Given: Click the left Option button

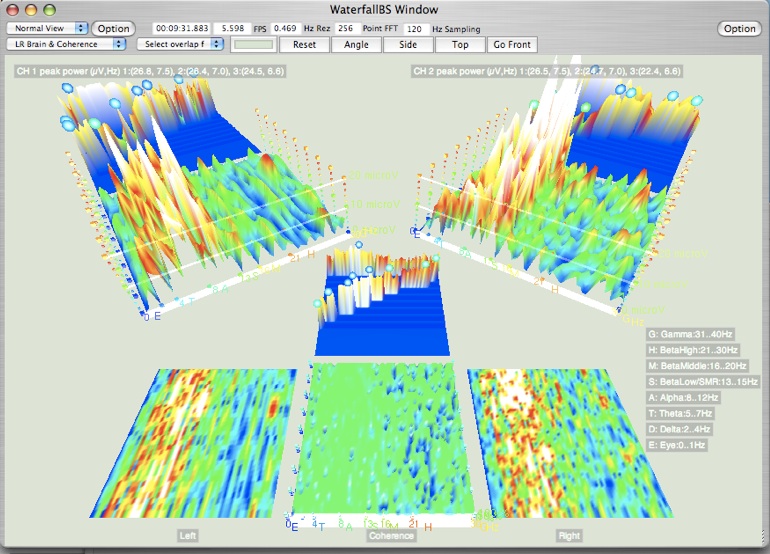Looking at the screenshot, I should [x=114, y=29].
